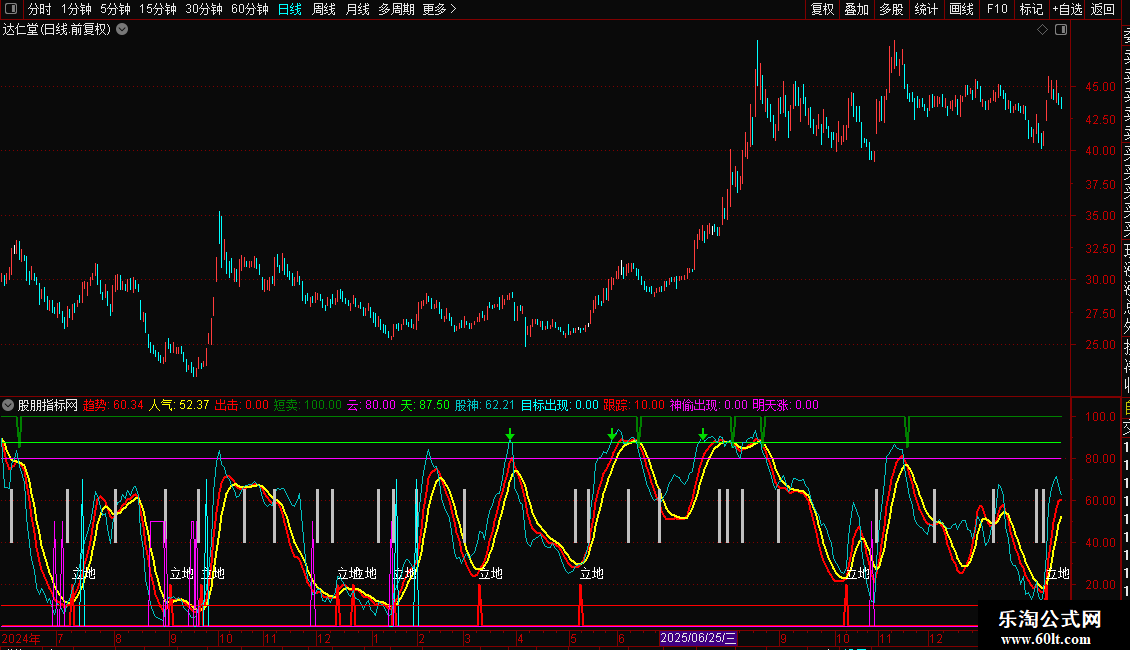Viewport: 1130px width, 650px height.
Task: Click the 返回 back button
Action: point(1103,9)
